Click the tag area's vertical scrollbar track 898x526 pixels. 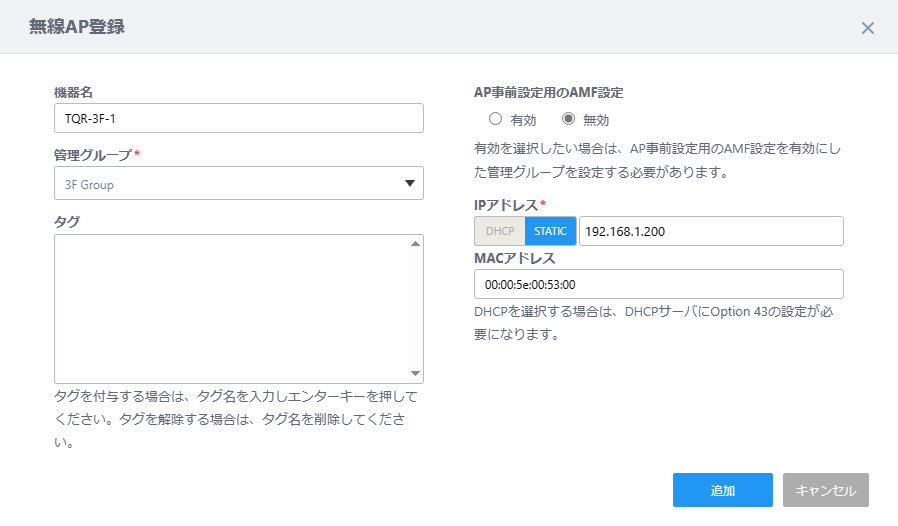[x=416, y=309]
